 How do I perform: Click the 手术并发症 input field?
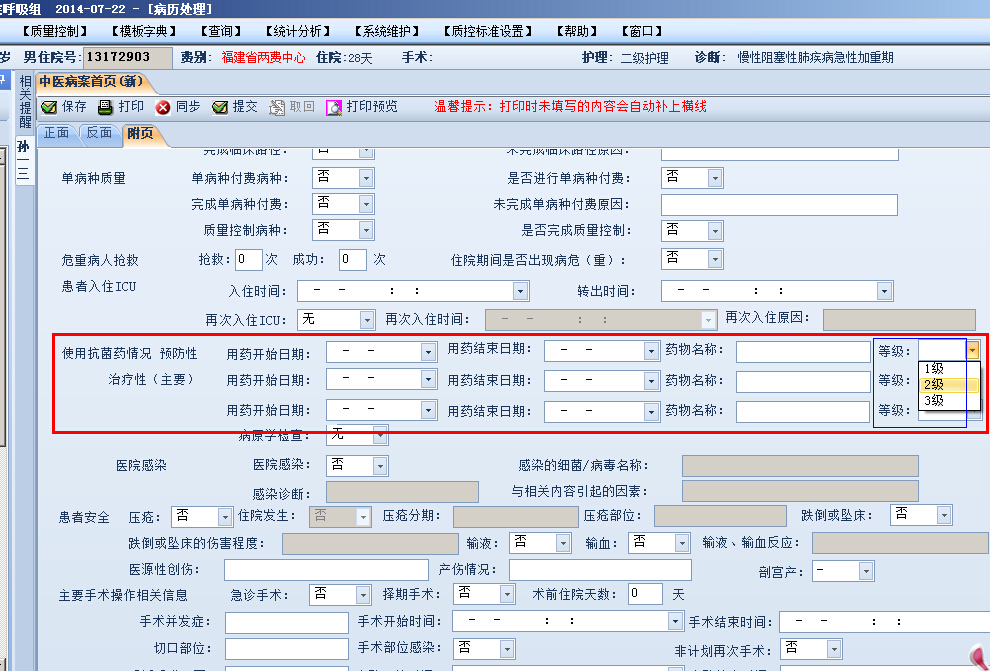click(x=287, y=622)
